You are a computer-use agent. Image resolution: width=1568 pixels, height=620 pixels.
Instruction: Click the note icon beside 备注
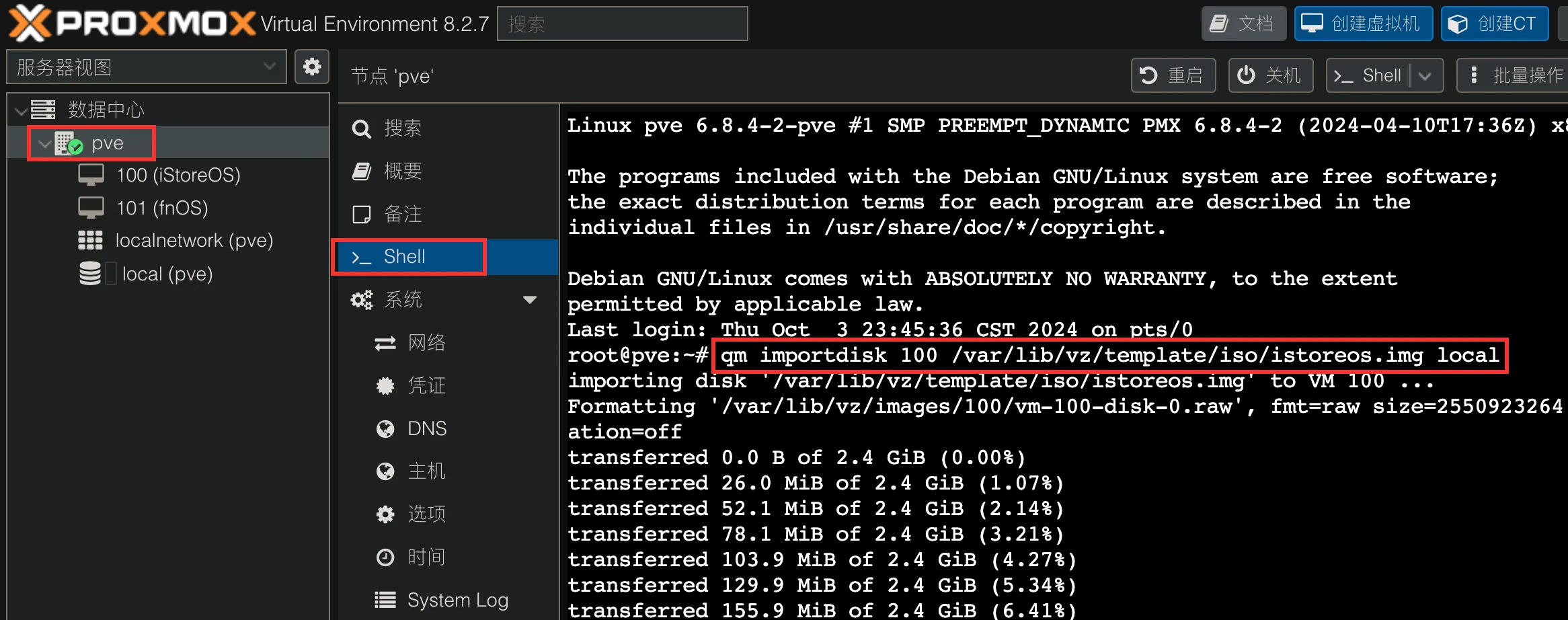tap(362, 215)
